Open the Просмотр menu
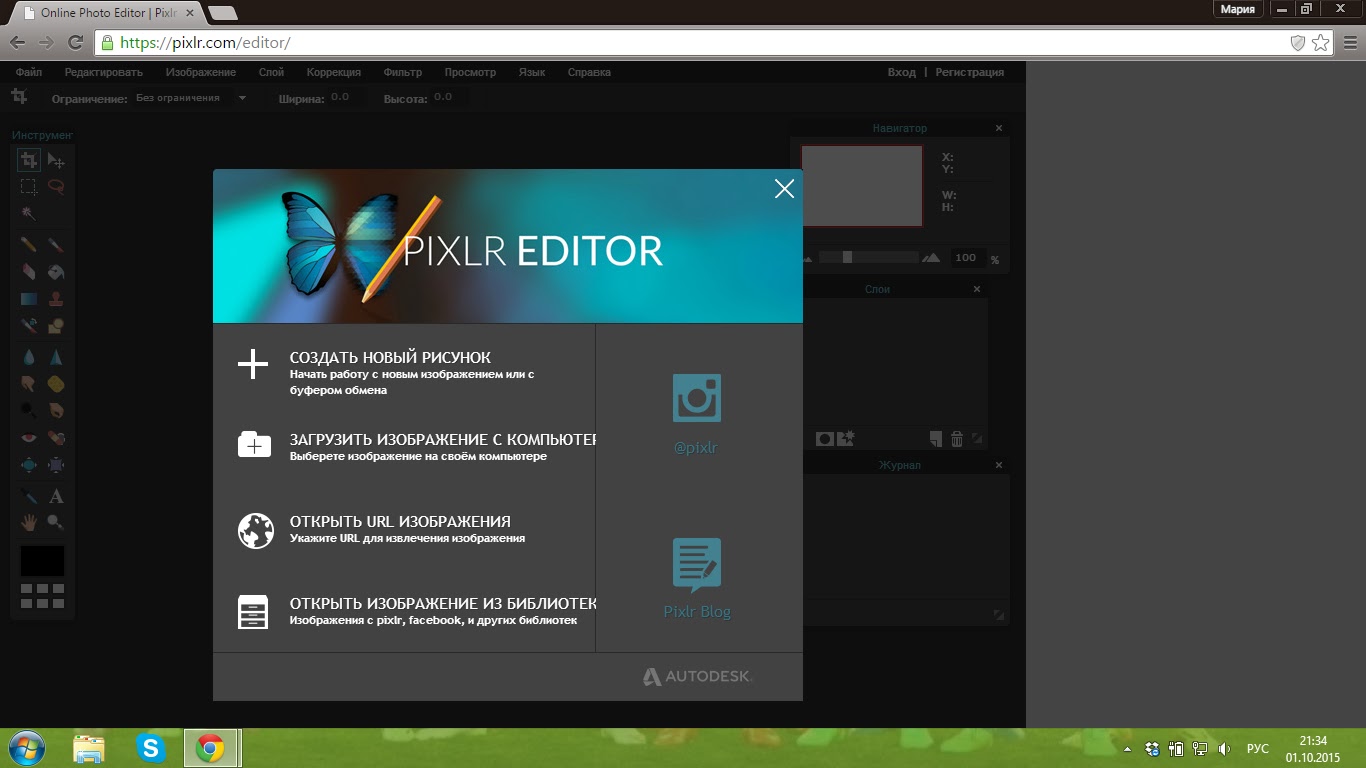The height and width of the screenshot is (768, 1366). (470, 72)
